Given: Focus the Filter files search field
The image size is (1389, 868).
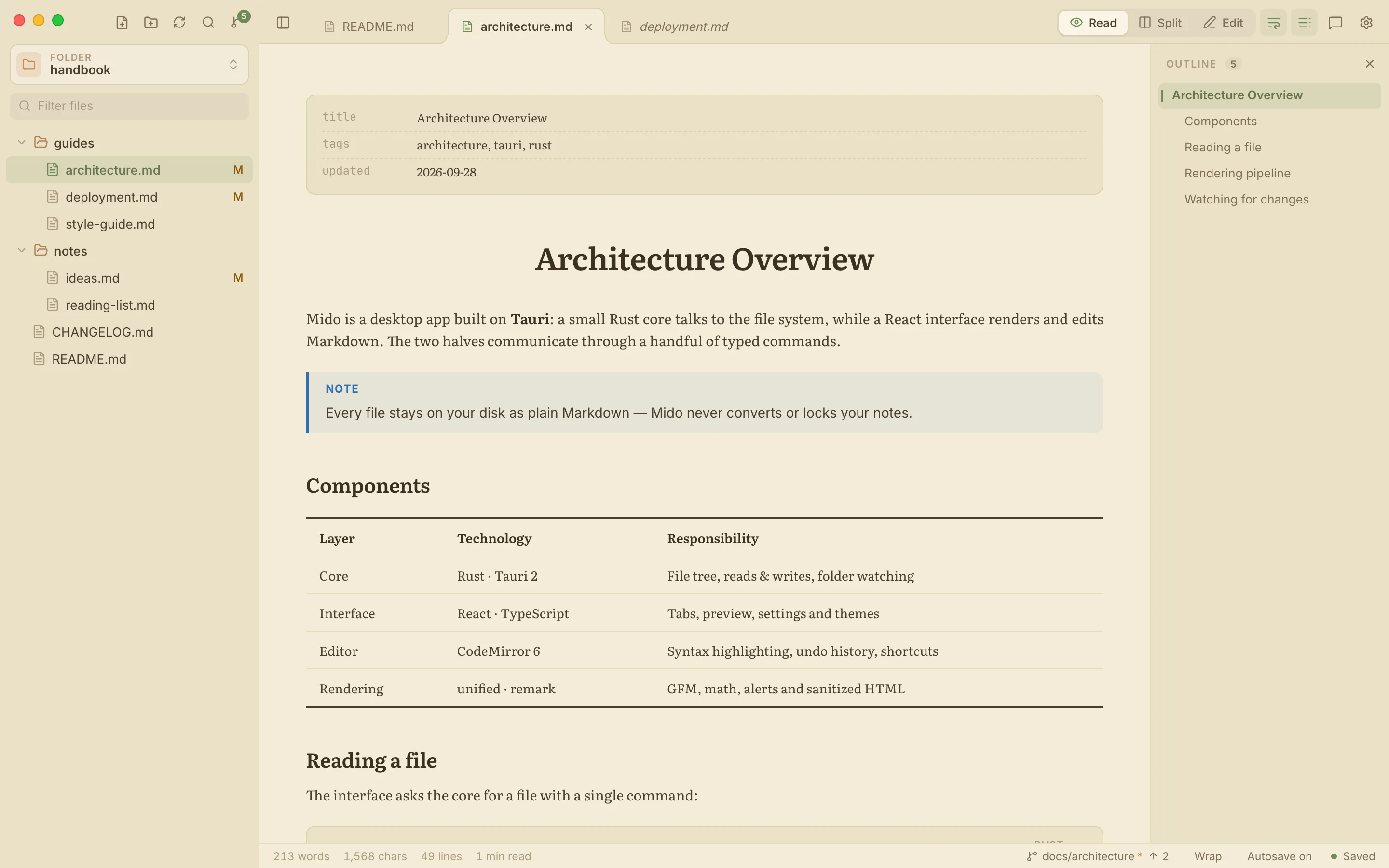Looking at the screenshot, I should (129, 106).
